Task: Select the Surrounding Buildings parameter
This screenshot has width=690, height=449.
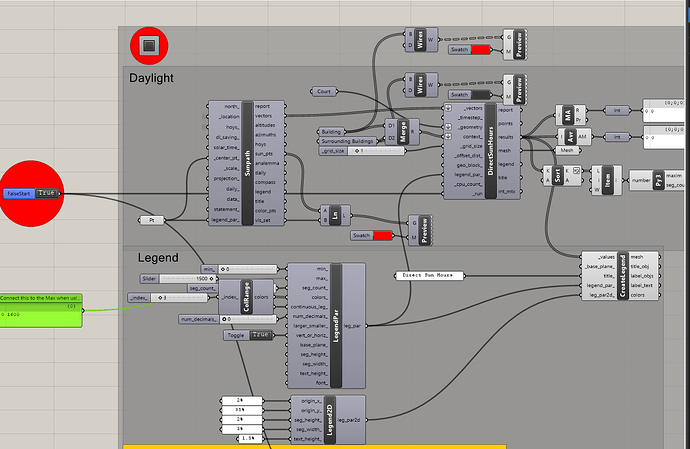Action: (347, 141)
